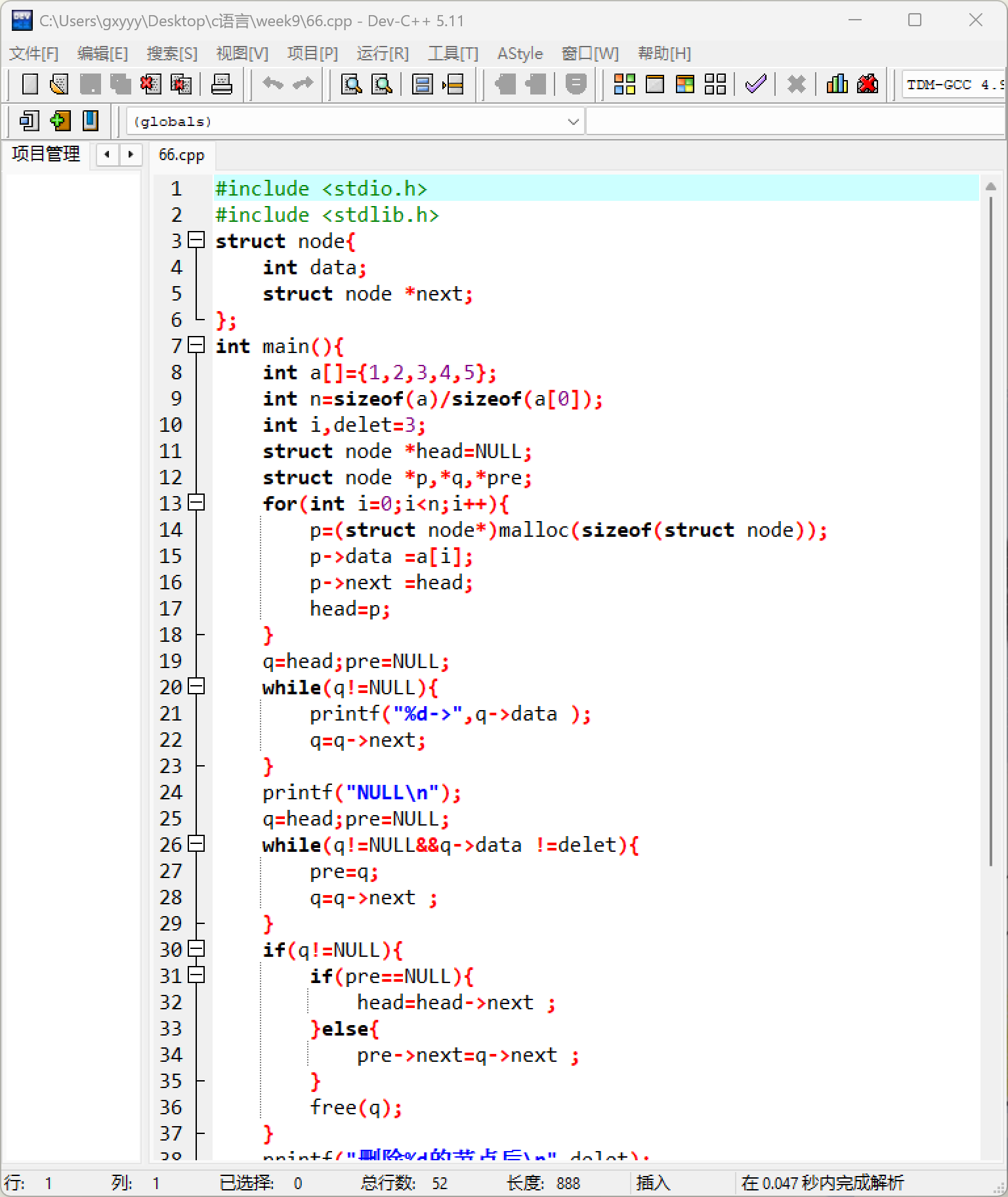This screenshot has height=1197, width=1008.
Task: Collapse the for loop fold at line 13
Action: [196, 503]
